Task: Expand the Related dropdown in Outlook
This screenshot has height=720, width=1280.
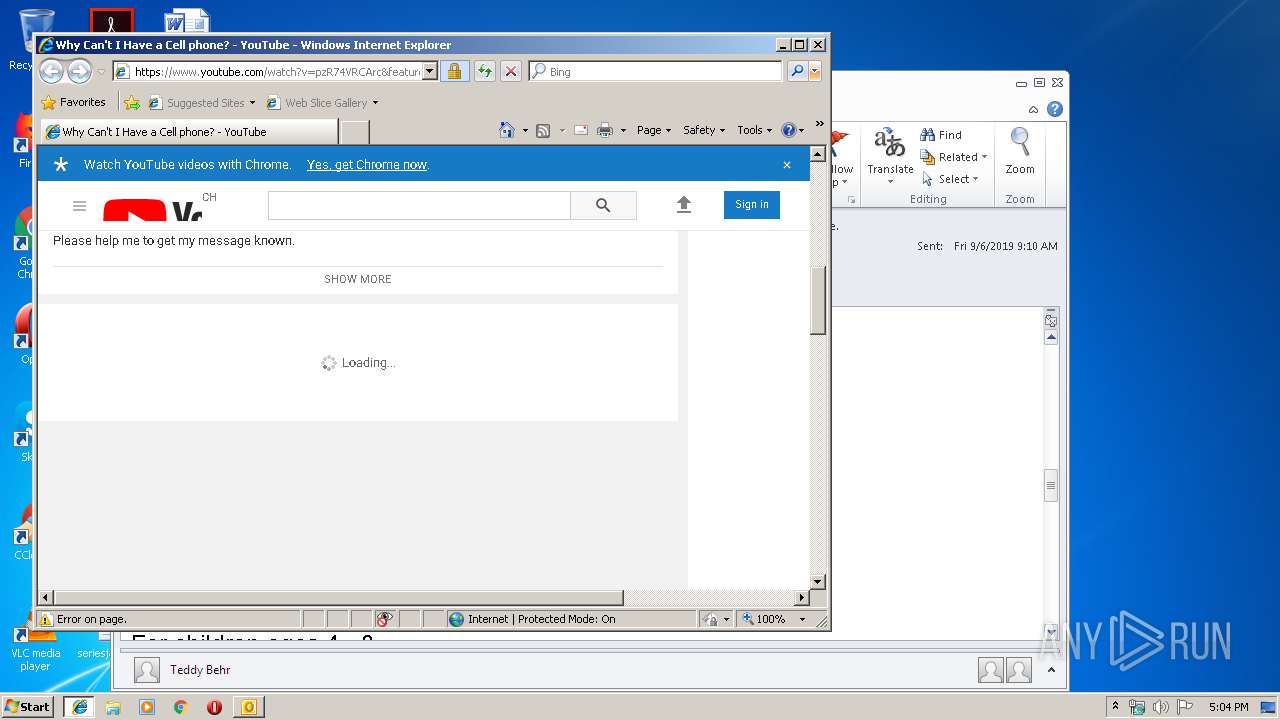Action: pyautogui.click(x=984, y=157)
